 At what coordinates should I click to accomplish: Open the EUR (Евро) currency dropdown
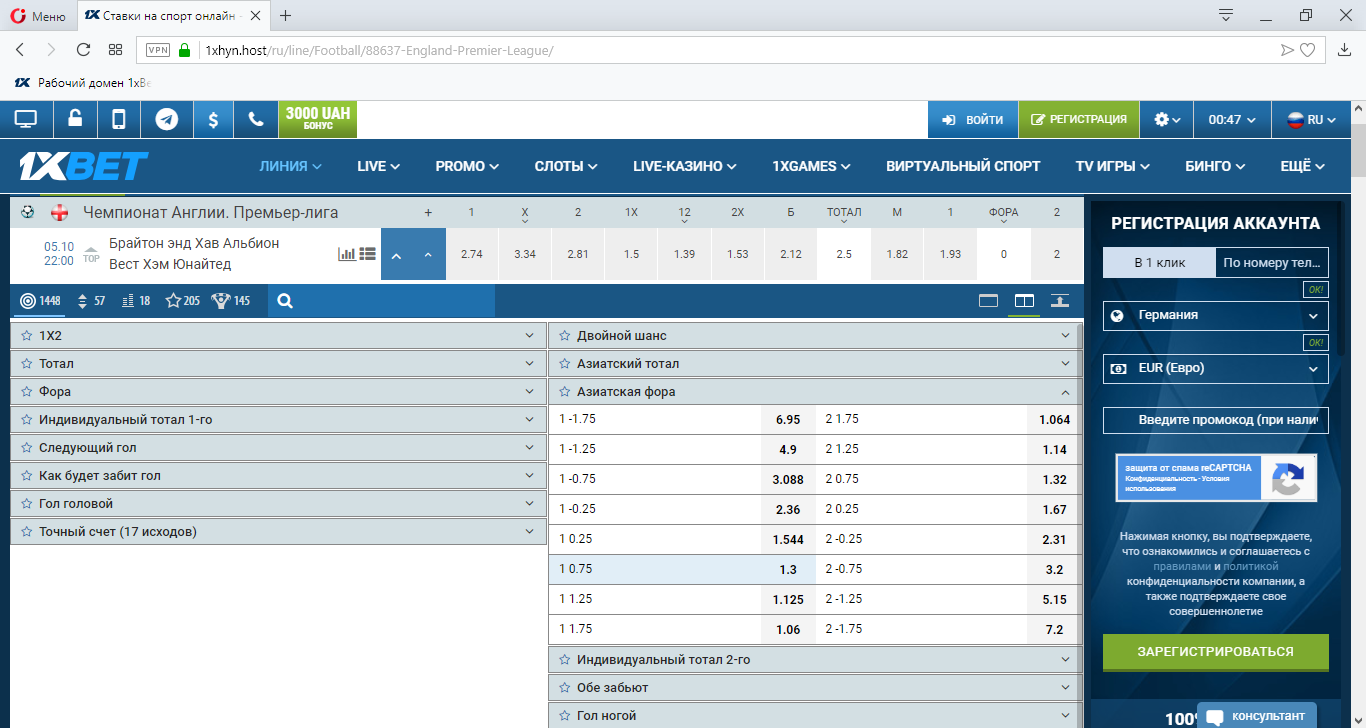[x=1216, y=368]
